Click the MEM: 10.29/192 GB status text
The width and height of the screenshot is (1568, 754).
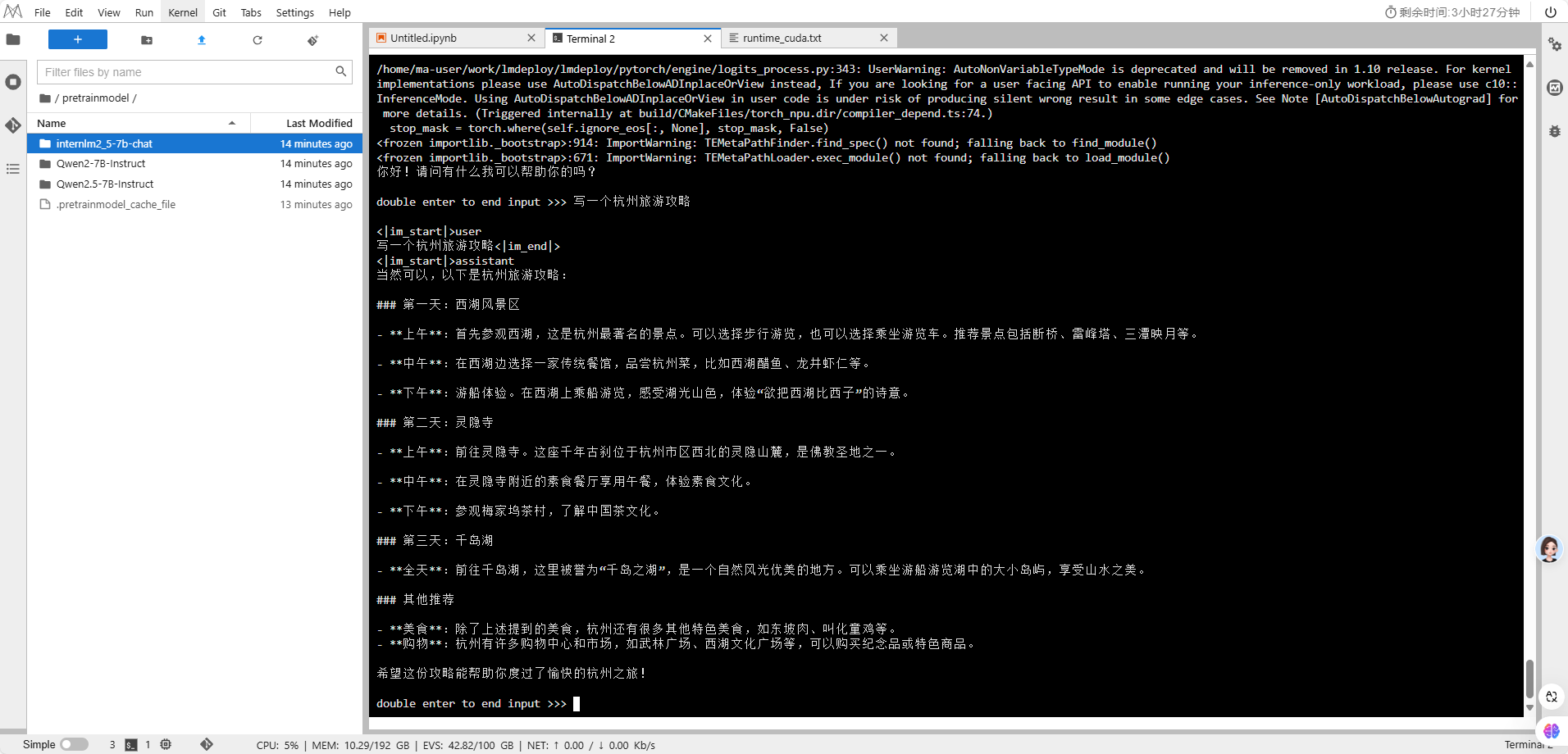pos(360,745)
